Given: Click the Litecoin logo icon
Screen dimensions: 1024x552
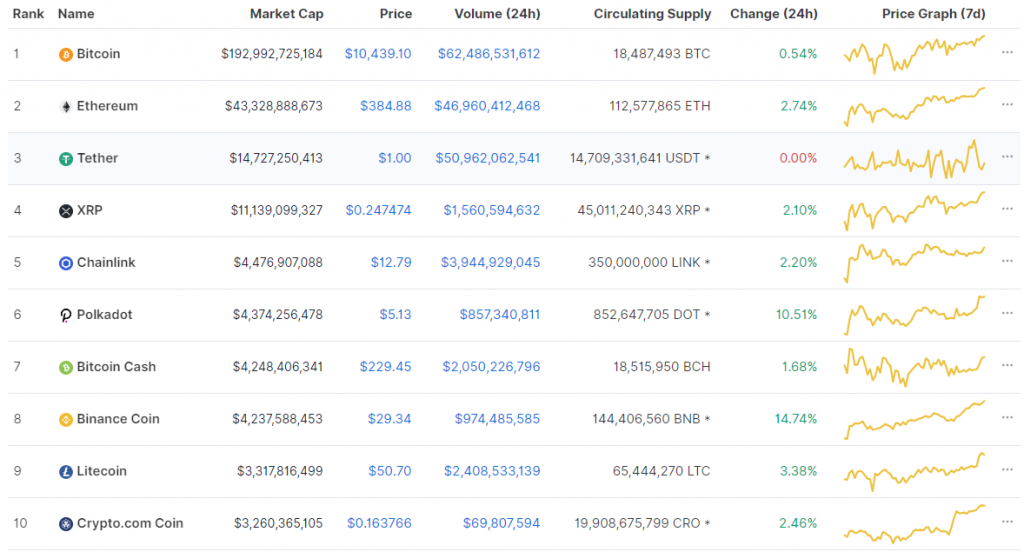Looking at the screenshot, I should point(65,472).
